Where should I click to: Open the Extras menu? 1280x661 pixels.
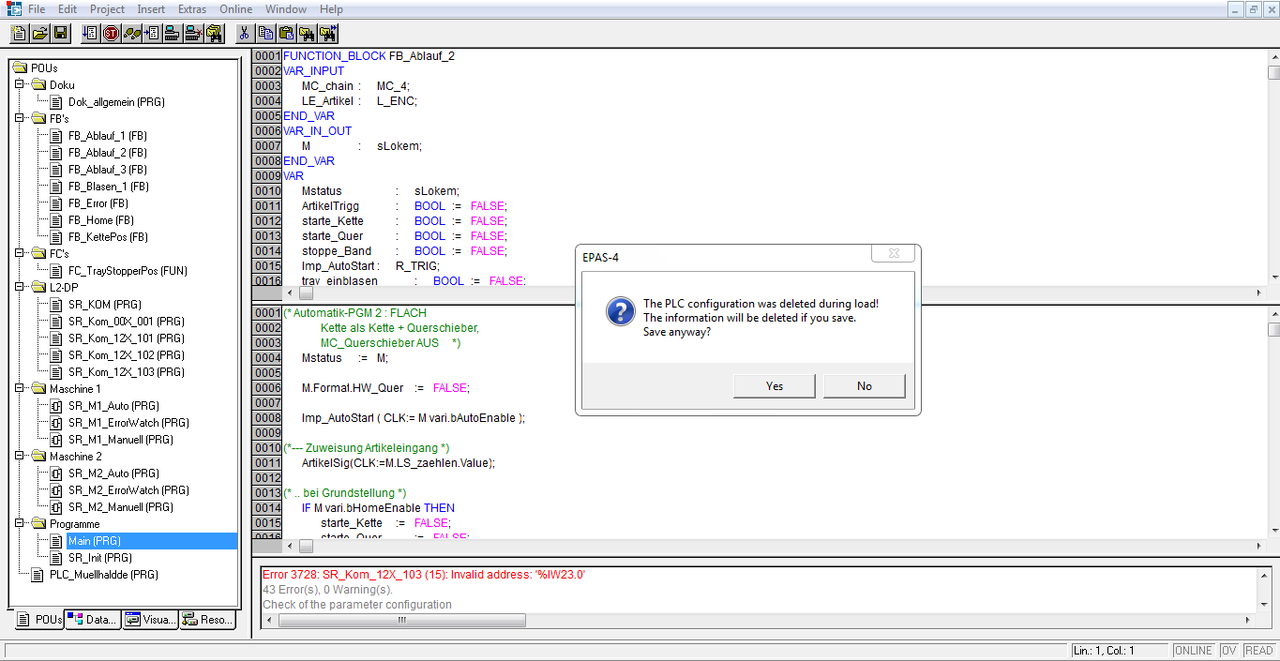(192, 9)
